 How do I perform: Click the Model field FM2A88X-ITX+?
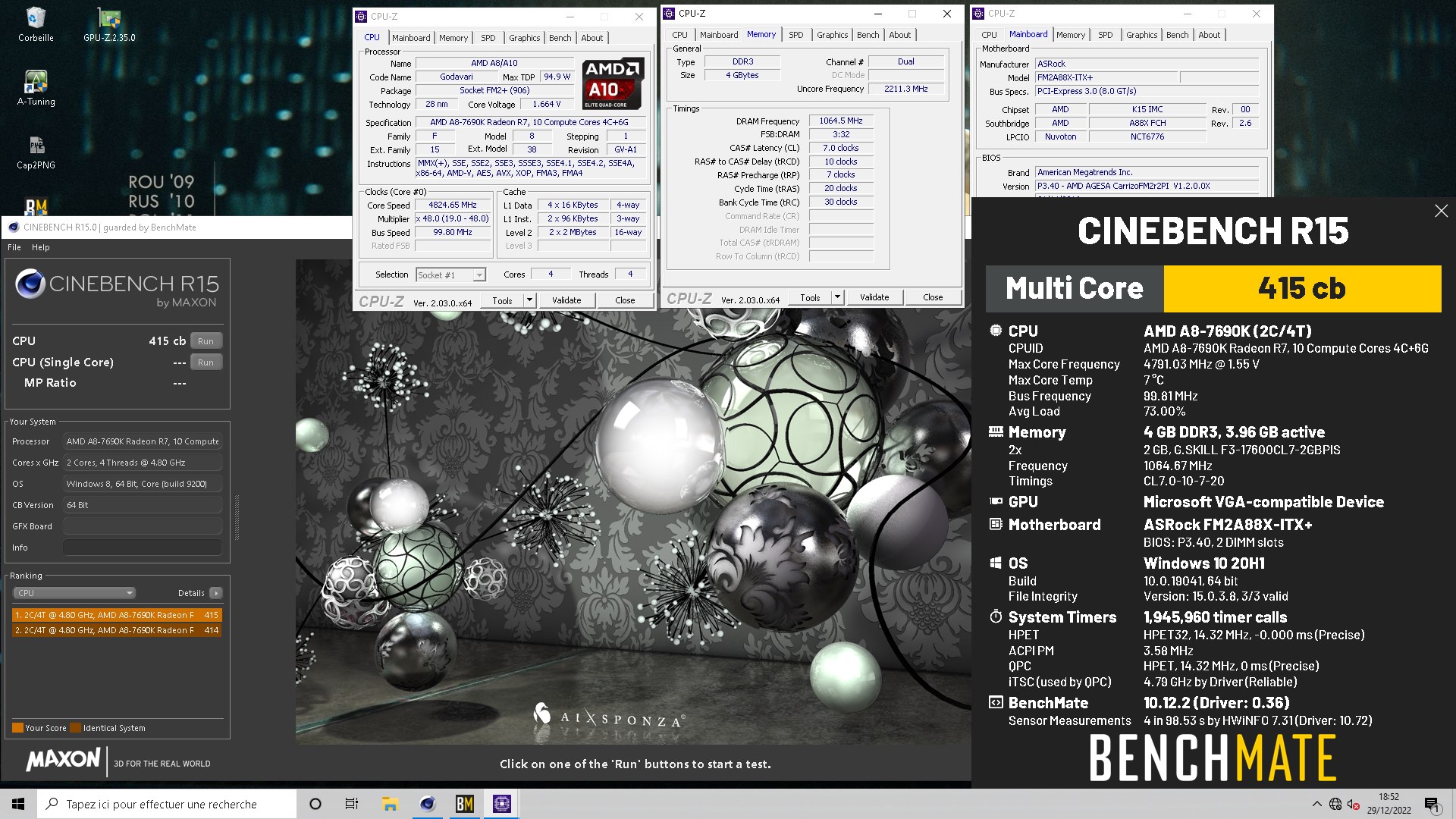[x=1106, y=77]
